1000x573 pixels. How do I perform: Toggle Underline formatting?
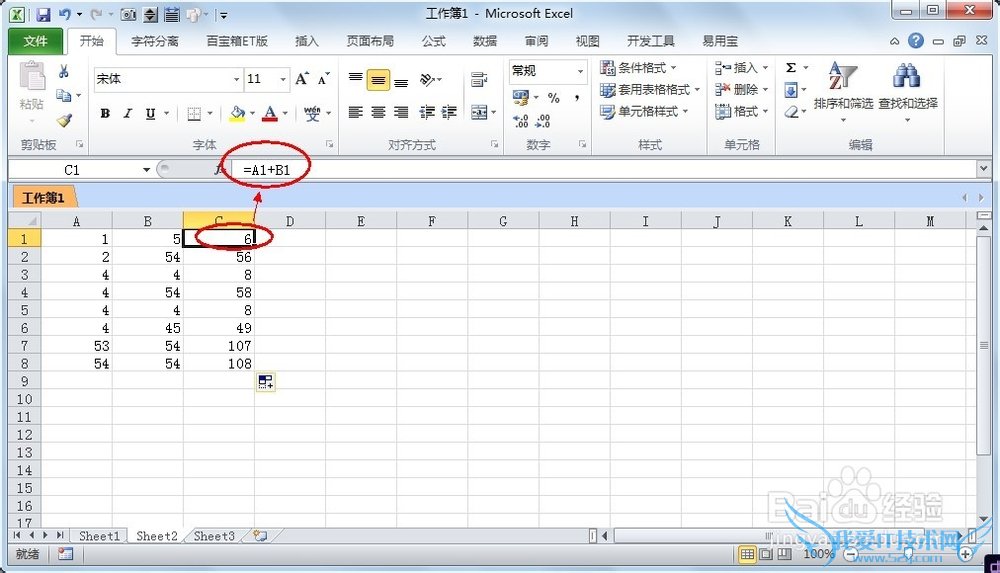coord(151,113)
